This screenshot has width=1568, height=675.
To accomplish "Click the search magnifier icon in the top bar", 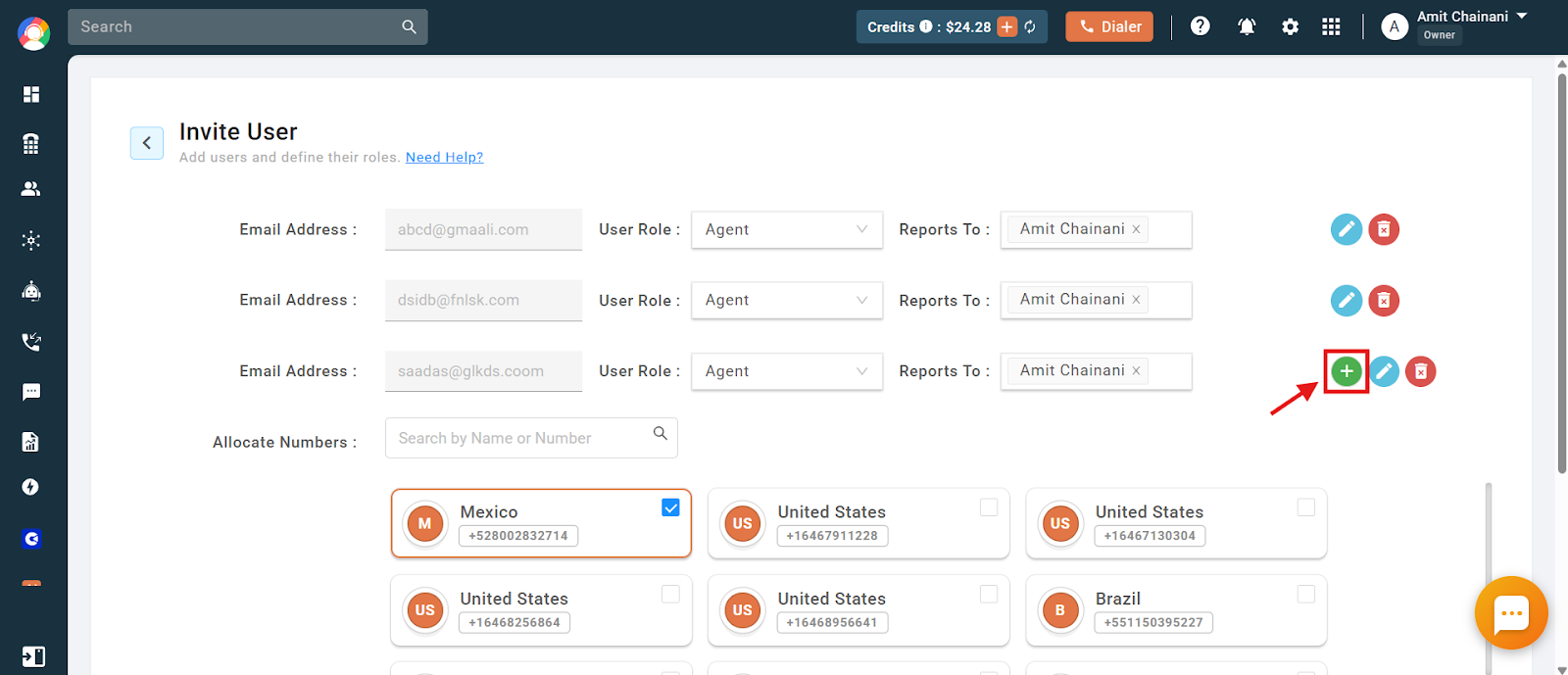I will (x=409, y=27).
